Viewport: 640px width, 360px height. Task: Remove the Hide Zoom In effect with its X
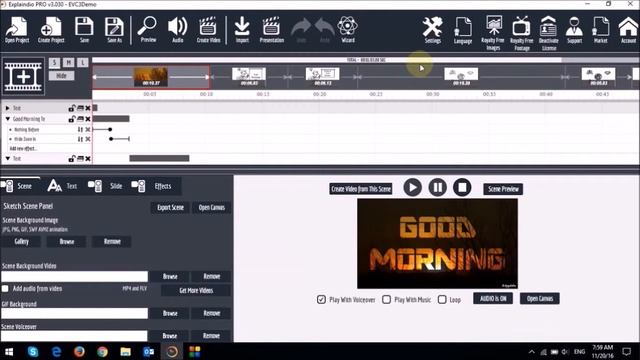[88, 139]
